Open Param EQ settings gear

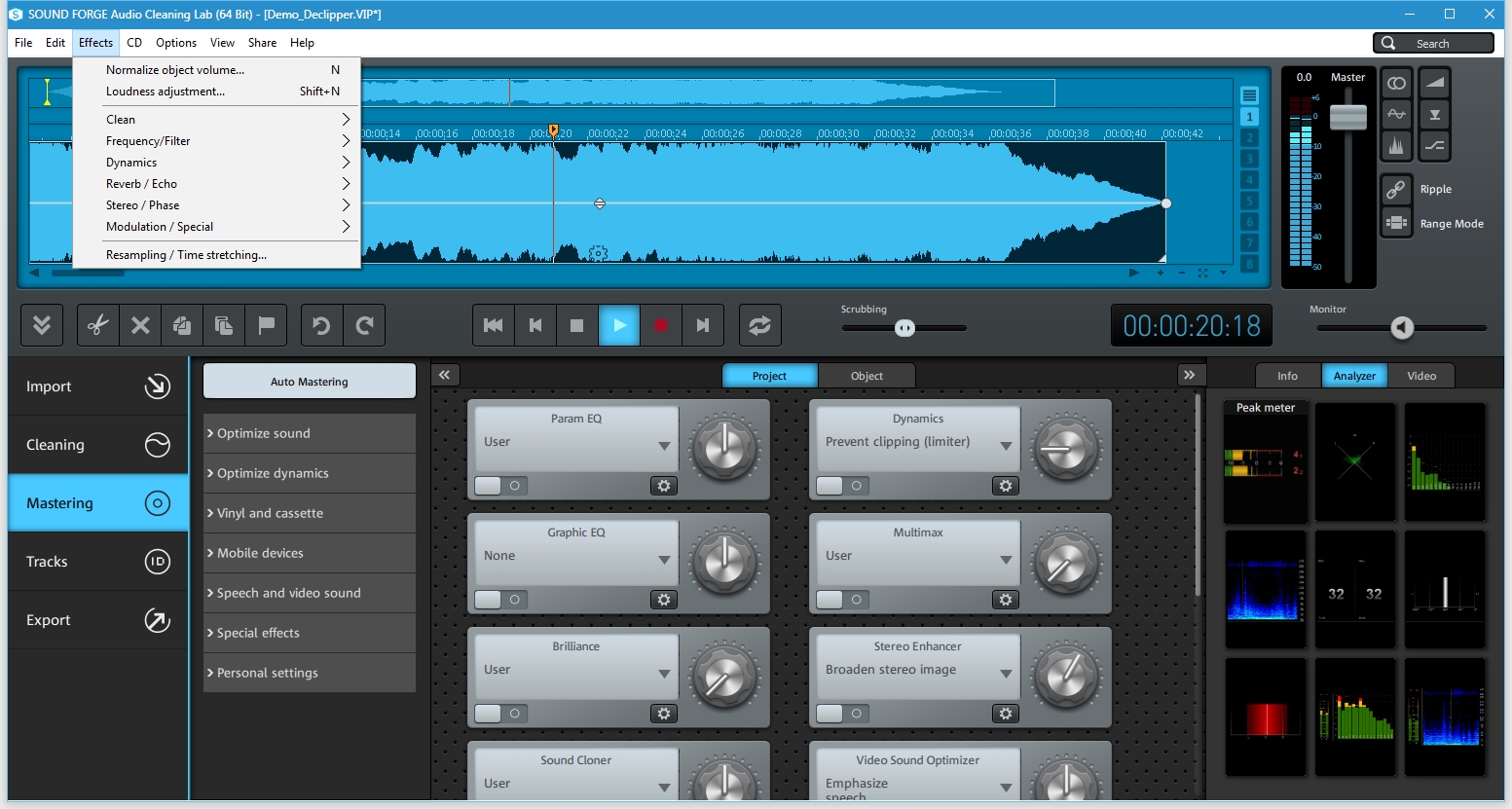click(664, 486)
